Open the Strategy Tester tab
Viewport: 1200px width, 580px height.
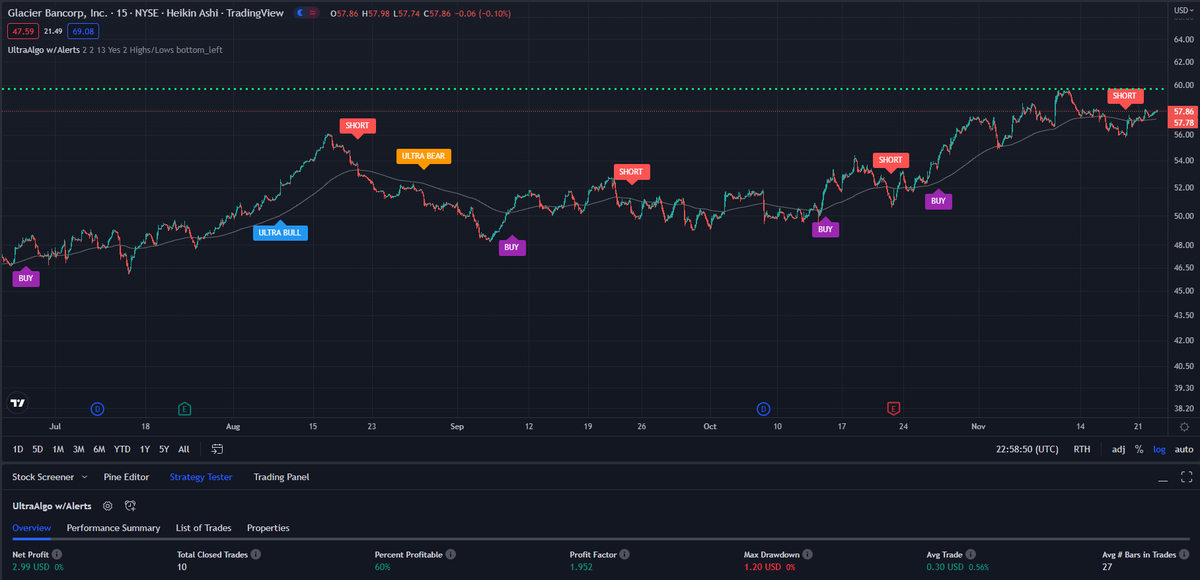pyautogui.click(x=201, y=477)
